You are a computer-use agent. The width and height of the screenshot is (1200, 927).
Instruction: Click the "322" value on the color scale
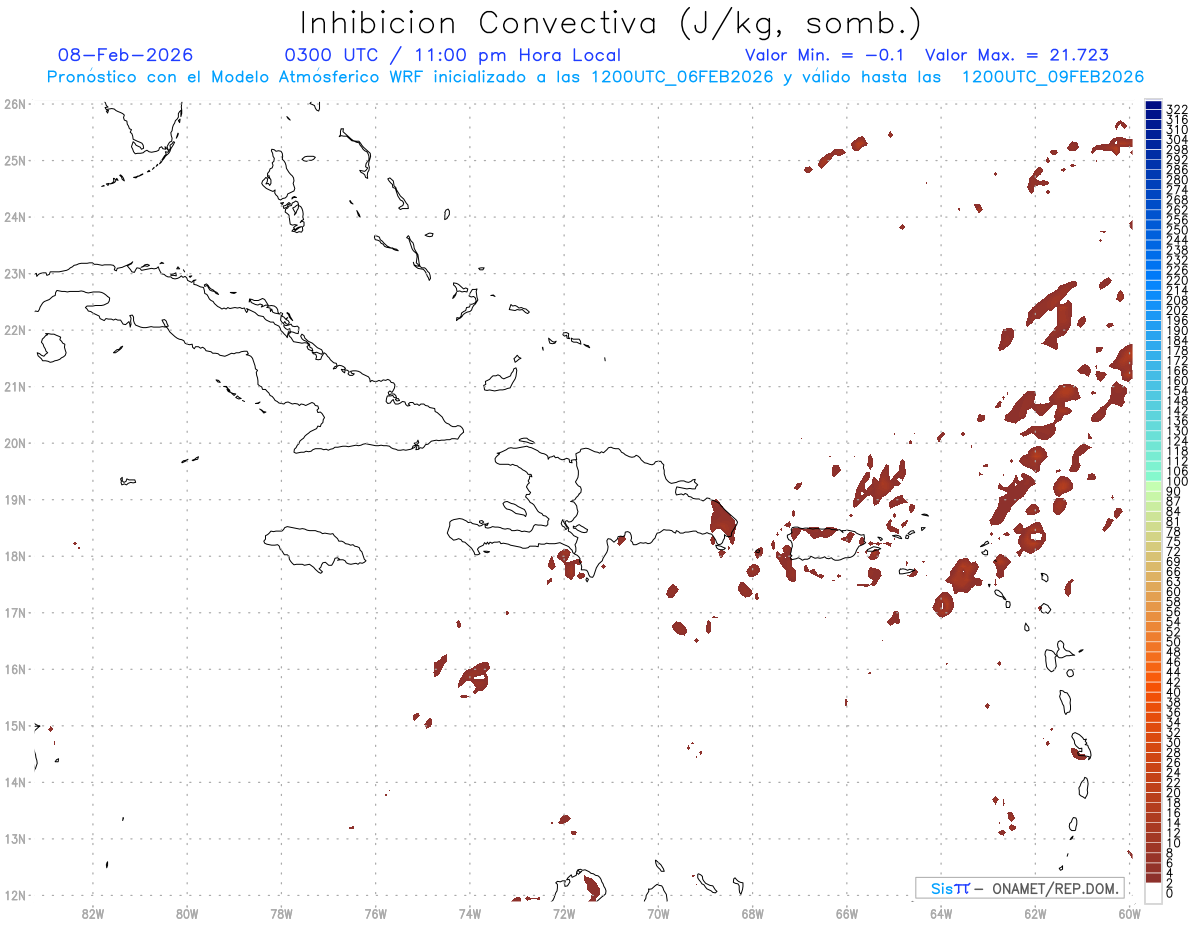pyautogui.click(x=1177, y=109)
